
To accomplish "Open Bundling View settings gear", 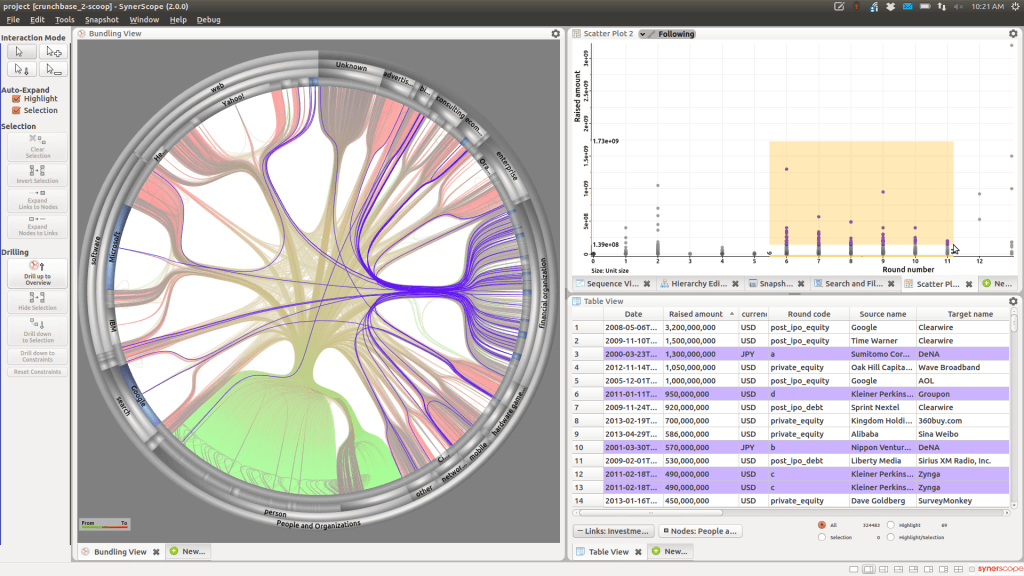I will 555,34.
